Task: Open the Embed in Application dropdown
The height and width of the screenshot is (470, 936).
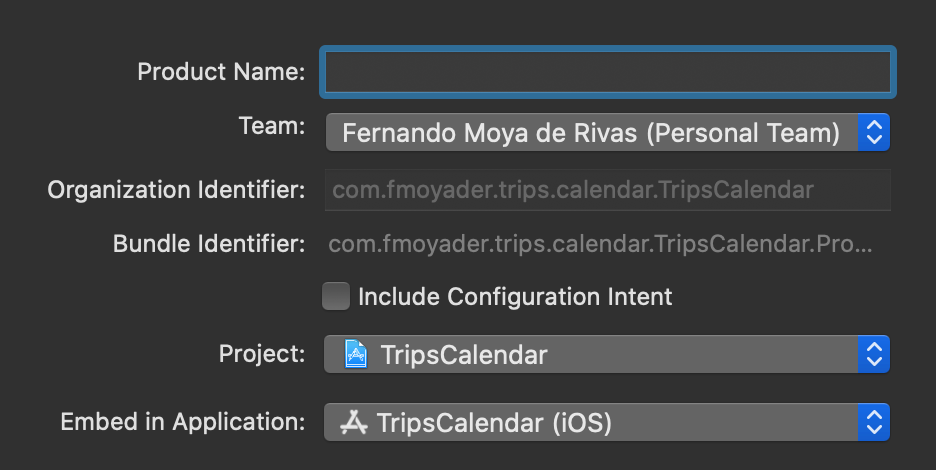Action: [592, 422]
